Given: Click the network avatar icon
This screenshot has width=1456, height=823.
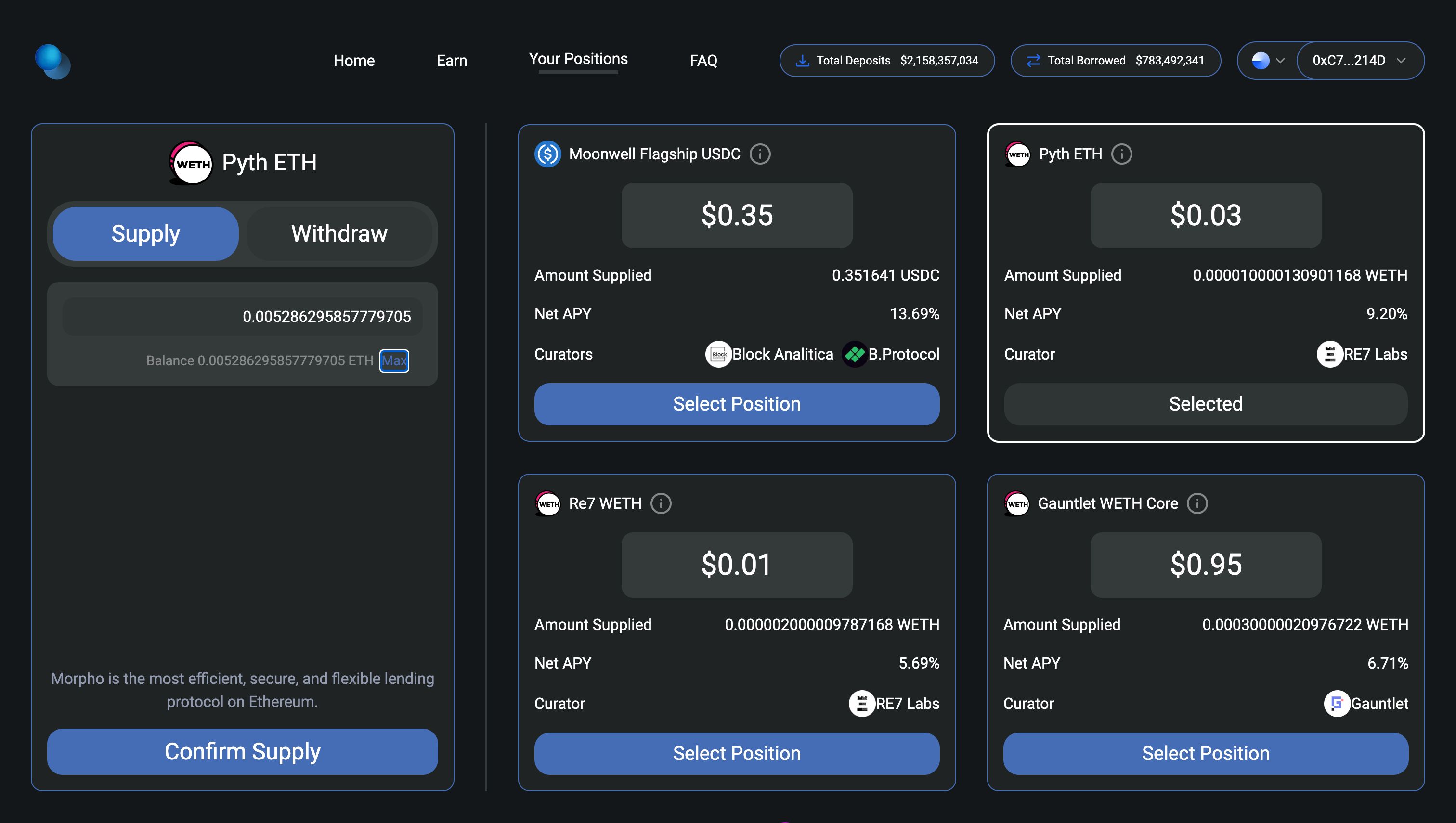Looking at the screenshot, I should 1261,61.
